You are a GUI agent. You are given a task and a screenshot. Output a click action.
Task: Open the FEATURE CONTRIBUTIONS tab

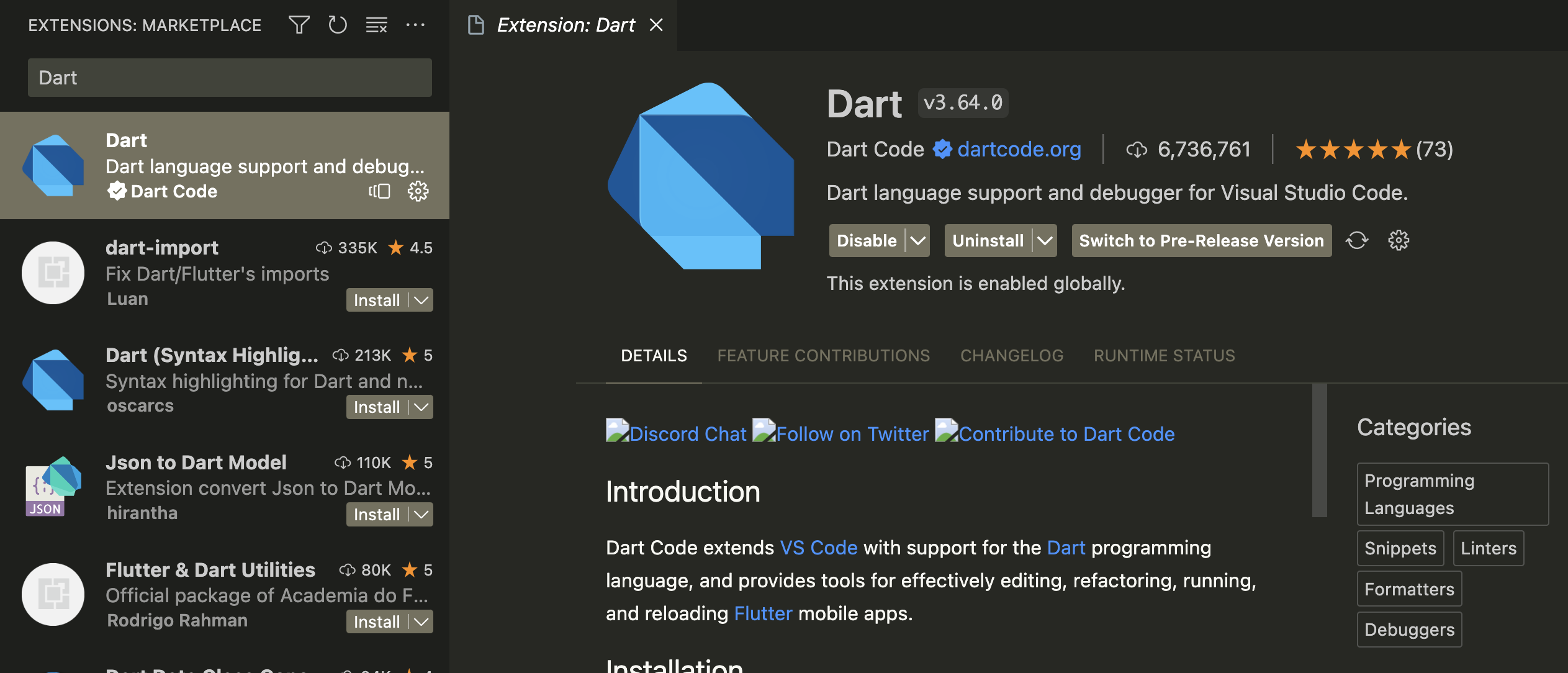pyautogui.click(x=823, y=356)
